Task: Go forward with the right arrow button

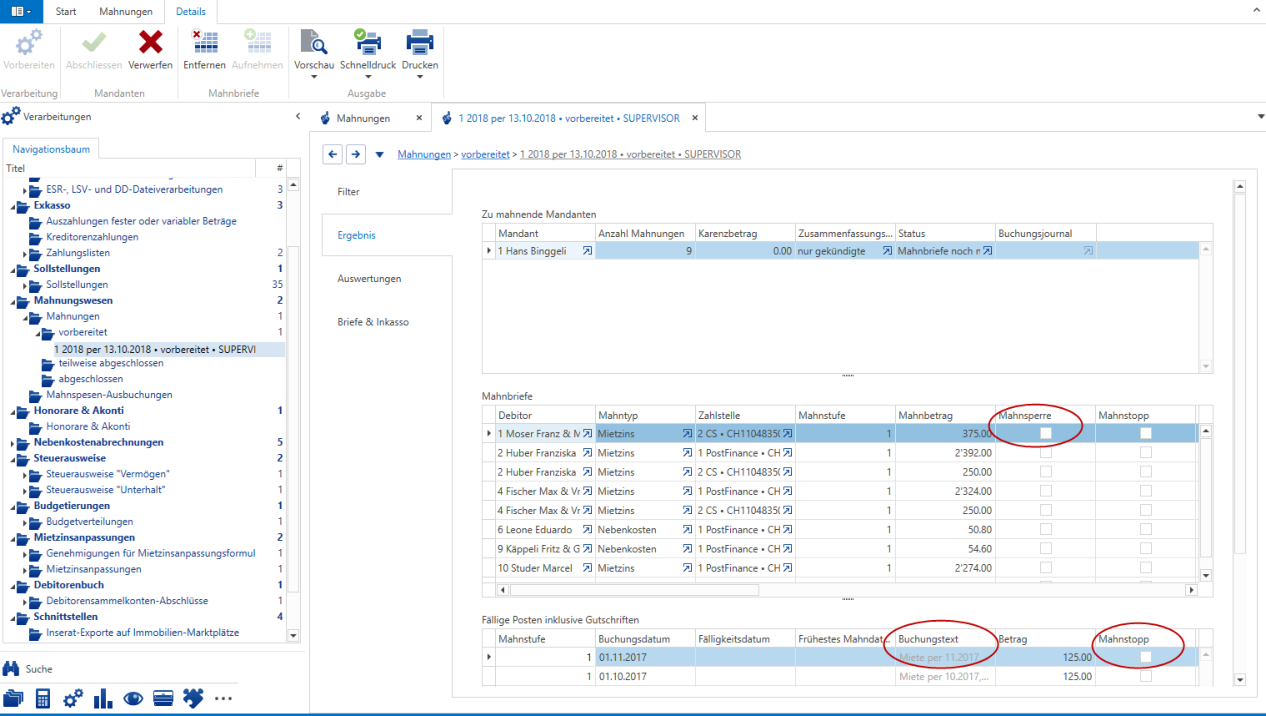Action: [x=355, y=154]
